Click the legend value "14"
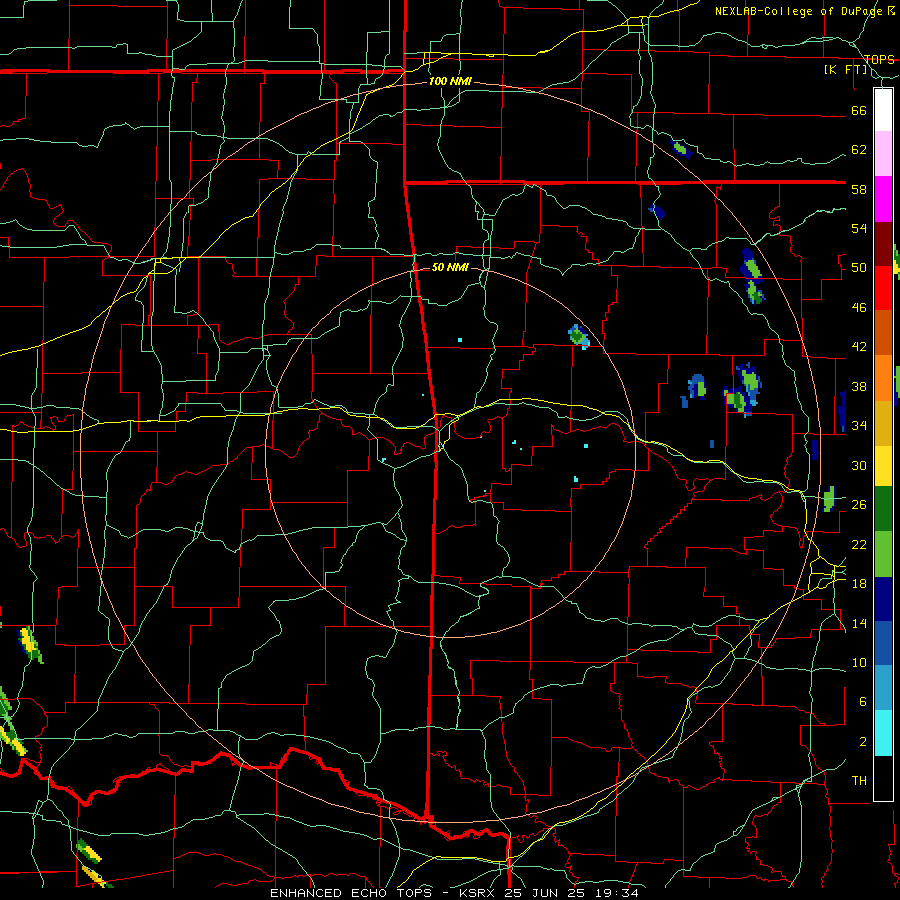900x900 pixels. pos(859,623)
